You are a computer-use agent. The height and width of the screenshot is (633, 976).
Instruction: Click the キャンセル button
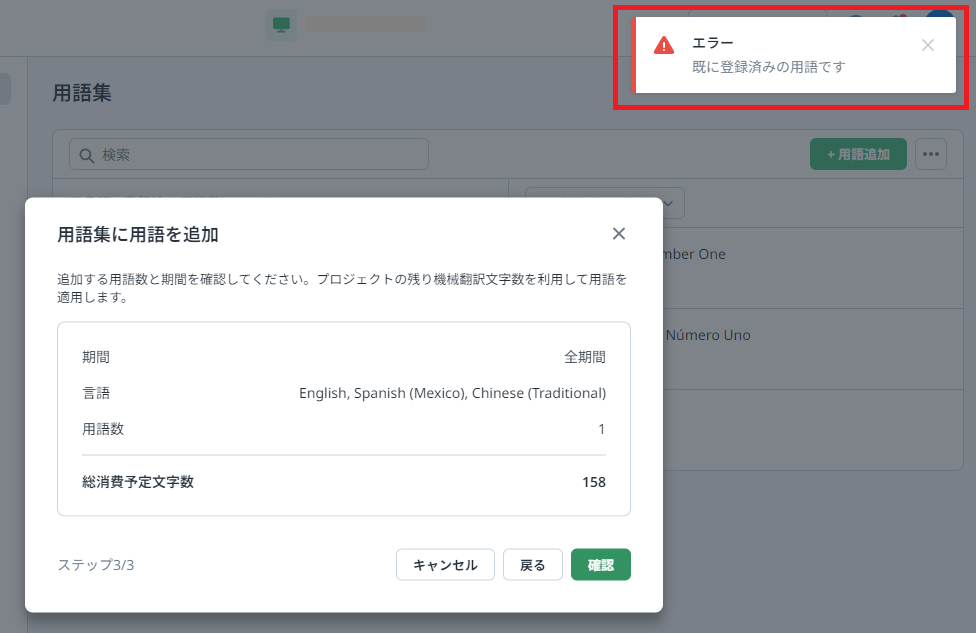445,565
